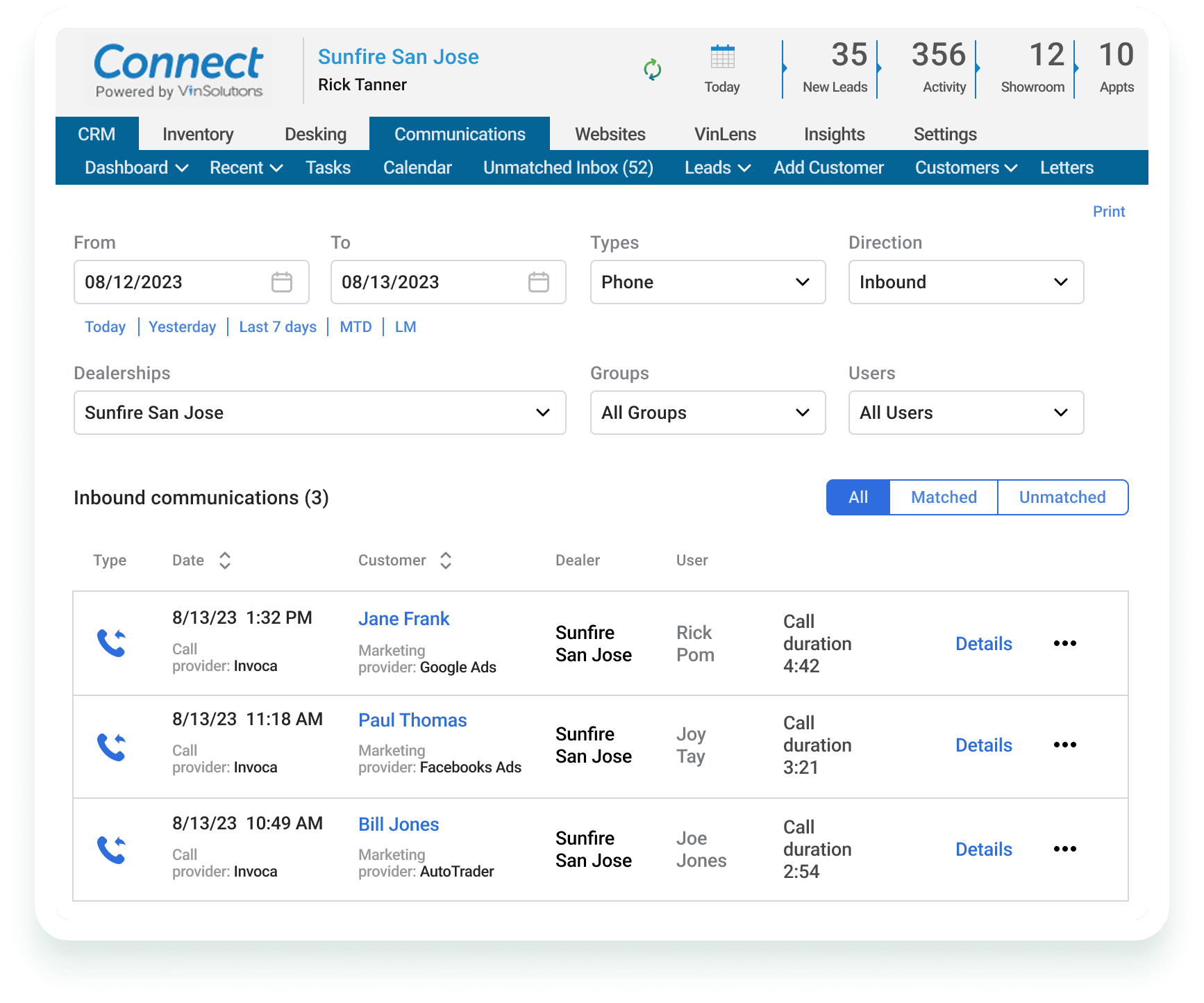Screen dimensions: 1204x1003
Task: Switch to Unmatched communications view
Action: point(1062,497)
